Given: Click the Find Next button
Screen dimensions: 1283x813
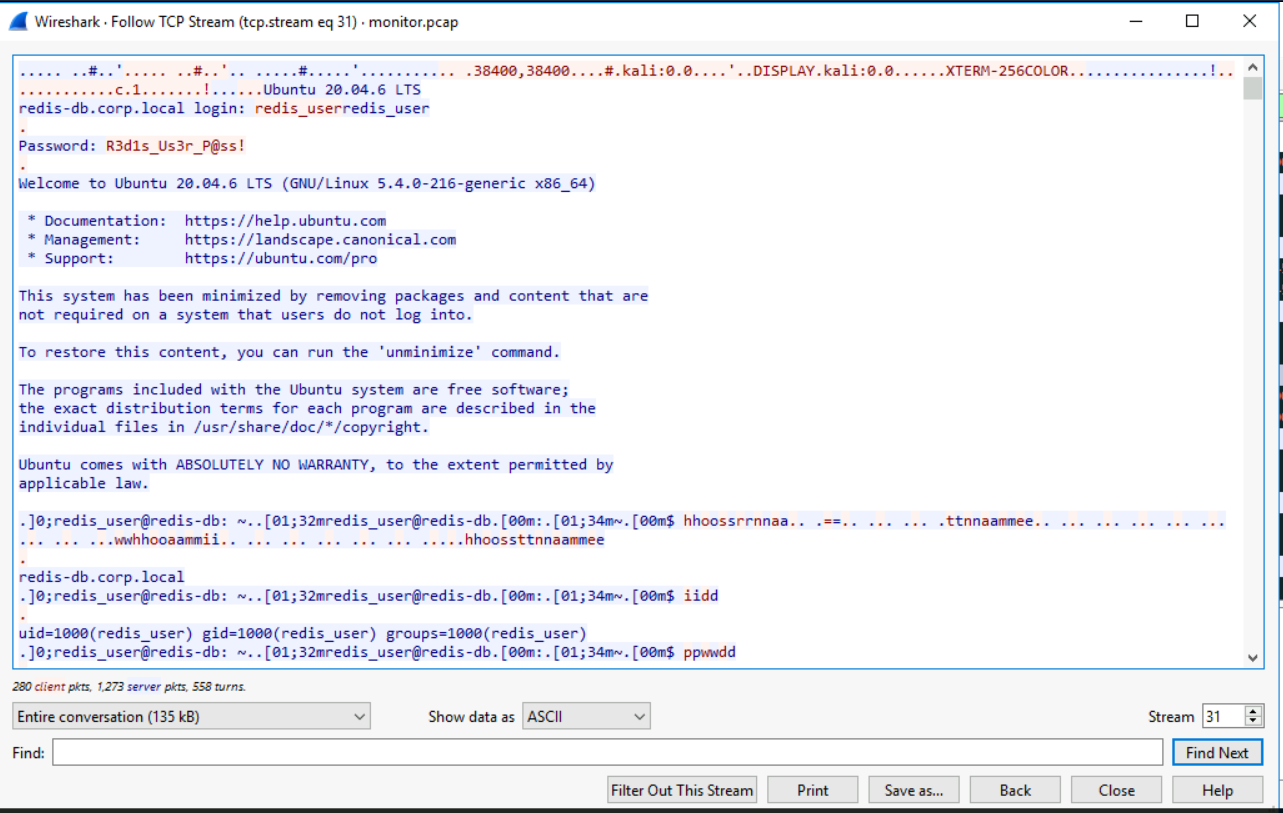Looking at the screenshot, I should coord(1217,752).
